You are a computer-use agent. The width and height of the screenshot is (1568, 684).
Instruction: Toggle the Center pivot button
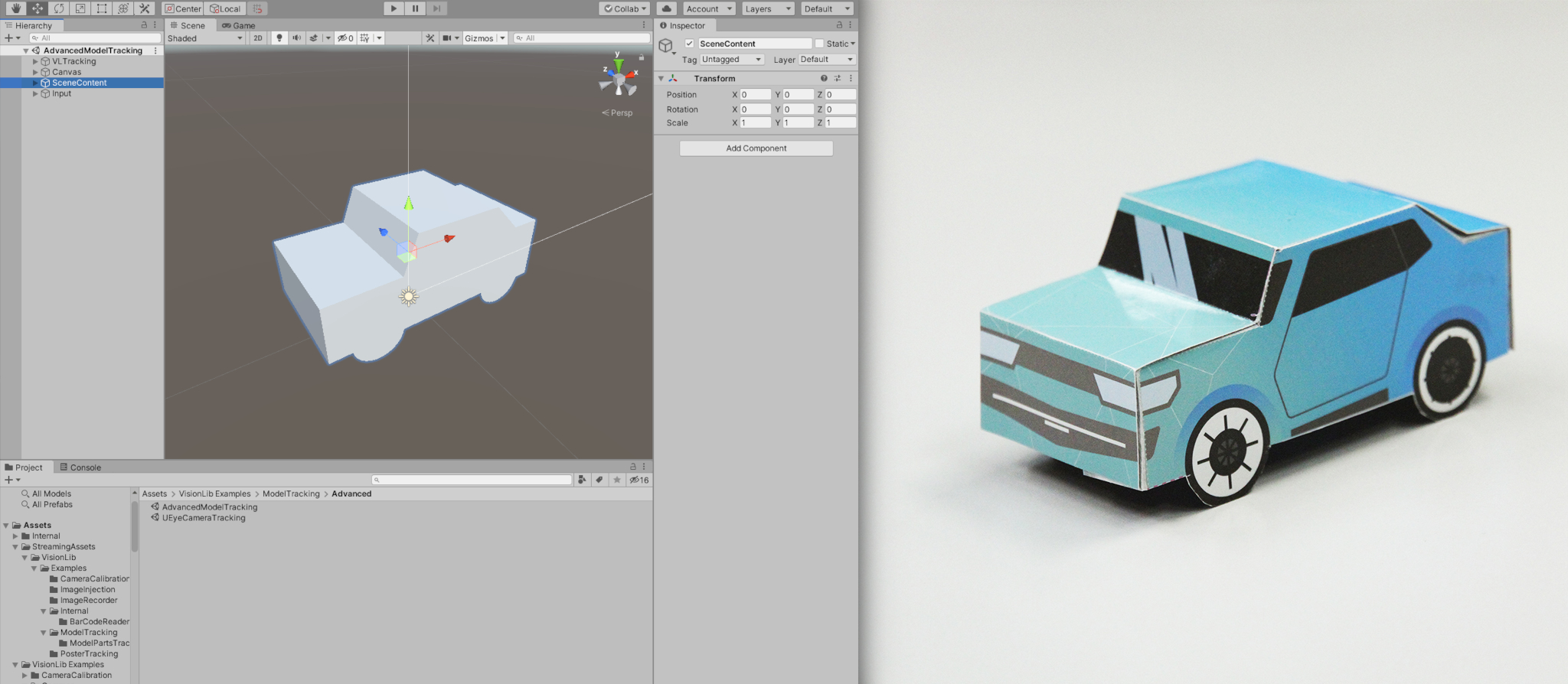[x=183, y=8]
